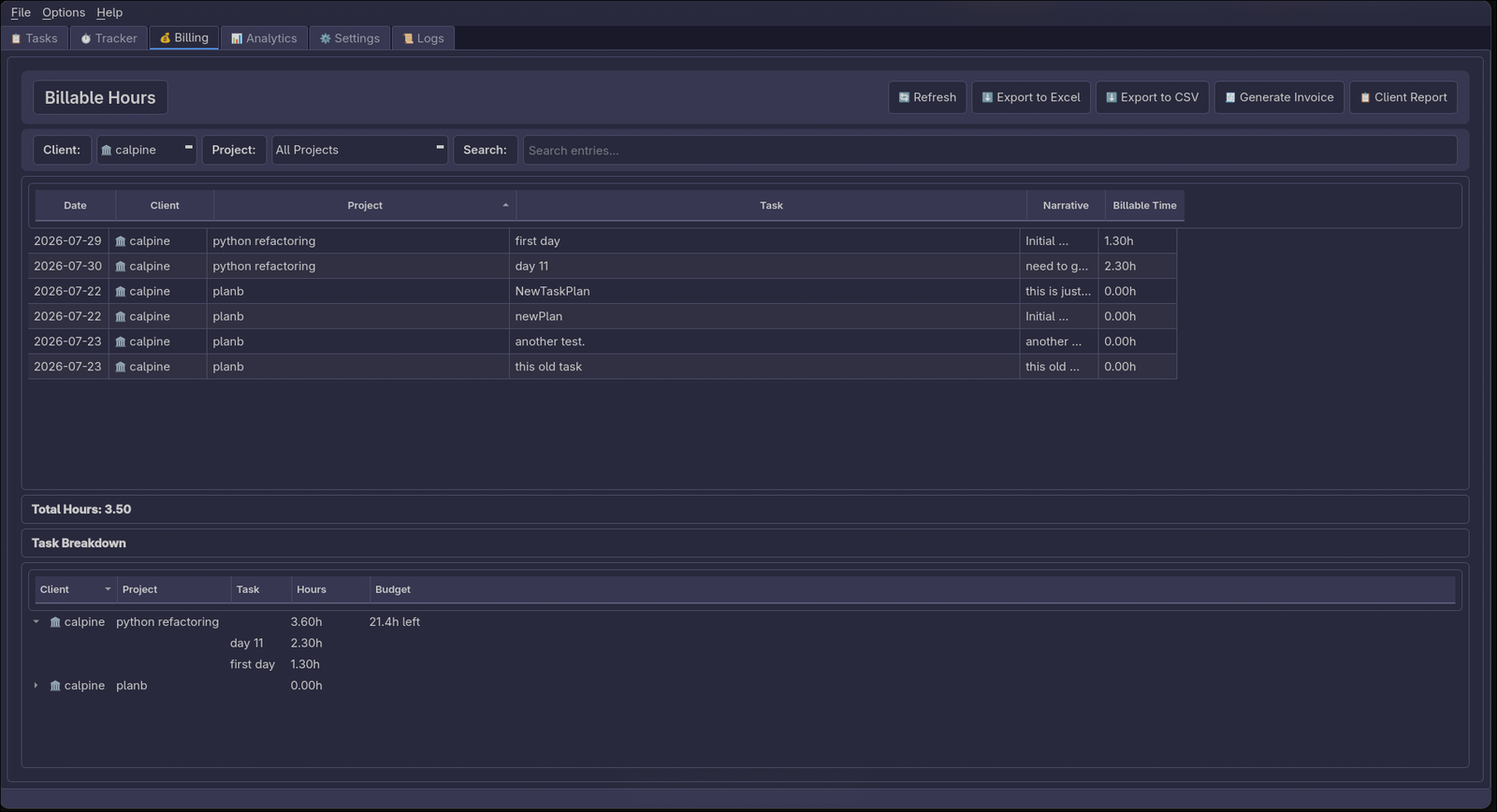The image size is (1497, 812).
Task: Open the All Projects dropdown
Action: [359, 150]
